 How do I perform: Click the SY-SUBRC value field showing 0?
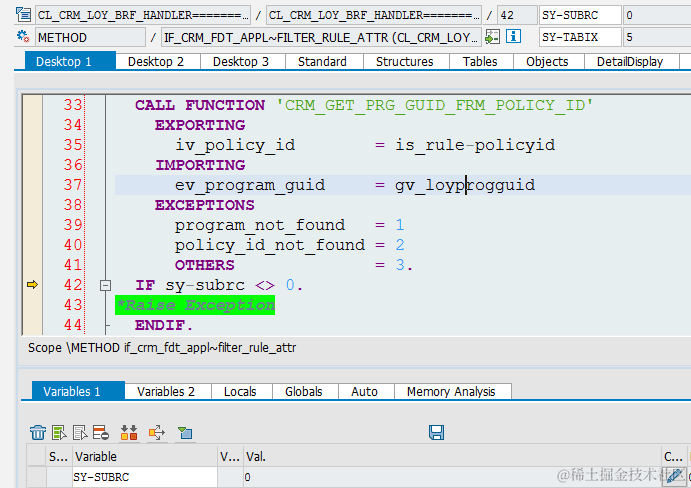point(657,15)
